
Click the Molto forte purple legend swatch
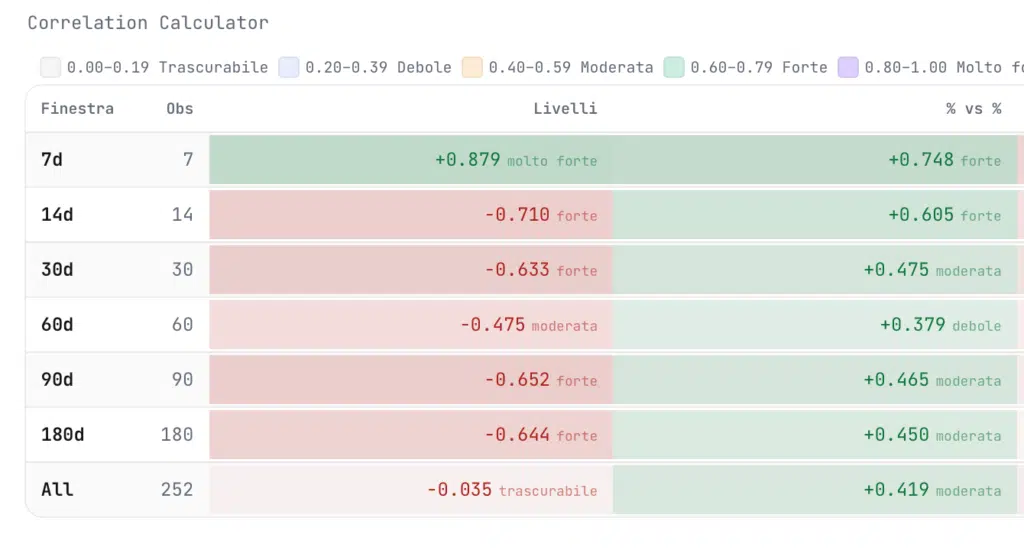(848, 68)
